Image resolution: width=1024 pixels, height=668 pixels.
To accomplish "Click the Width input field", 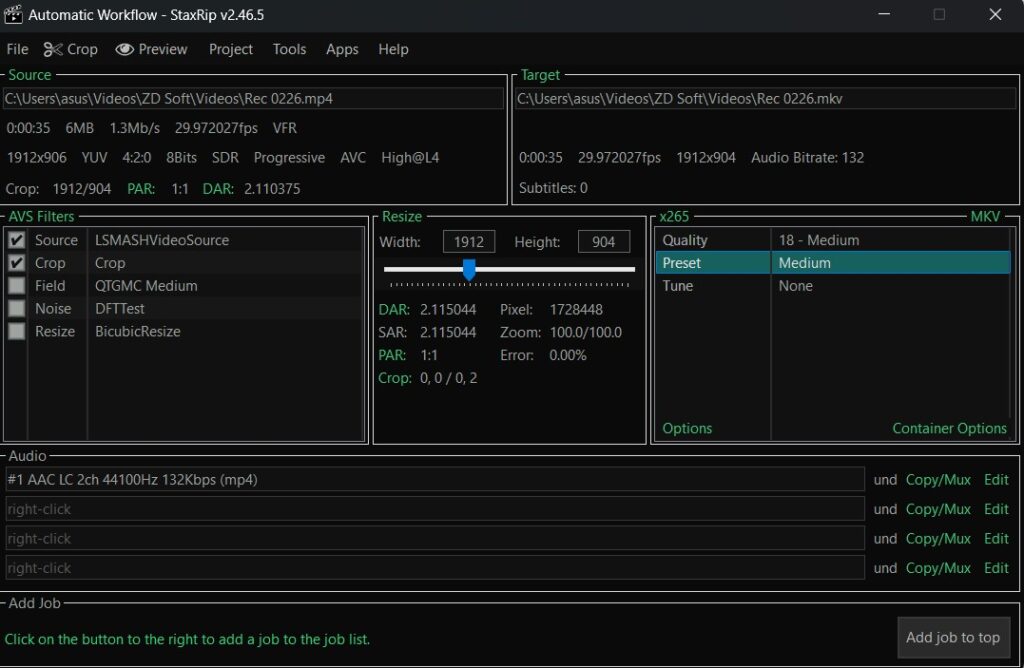I will click(x=469, y=242).
